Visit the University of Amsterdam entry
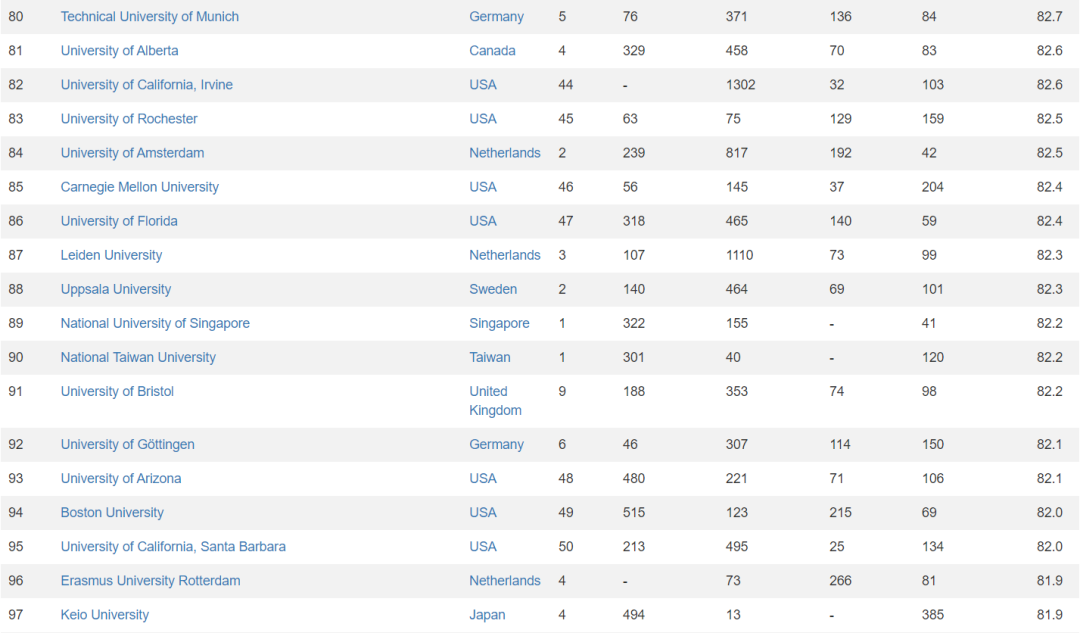Viewport: 1080px width, 633px height. click(132, 153)
